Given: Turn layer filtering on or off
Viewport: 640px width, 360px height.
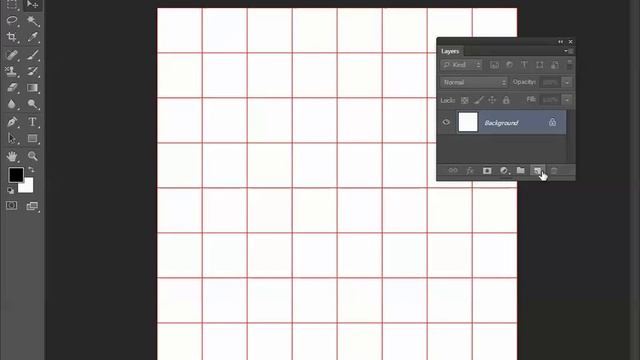Looking at the screenshot, I should pos(569,64).
